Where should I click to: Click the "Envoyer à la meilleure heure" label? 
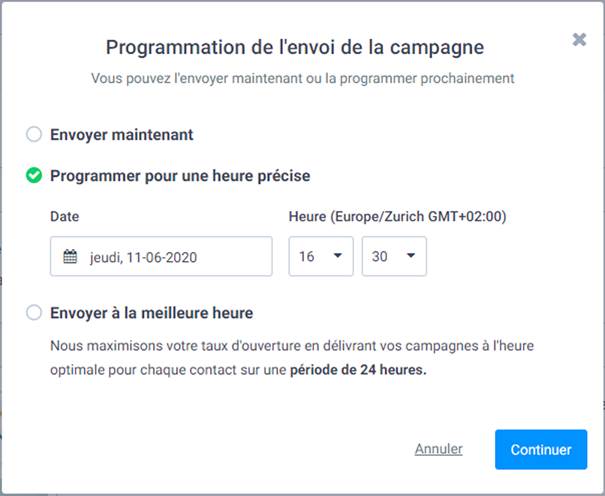tap(151, 313)
